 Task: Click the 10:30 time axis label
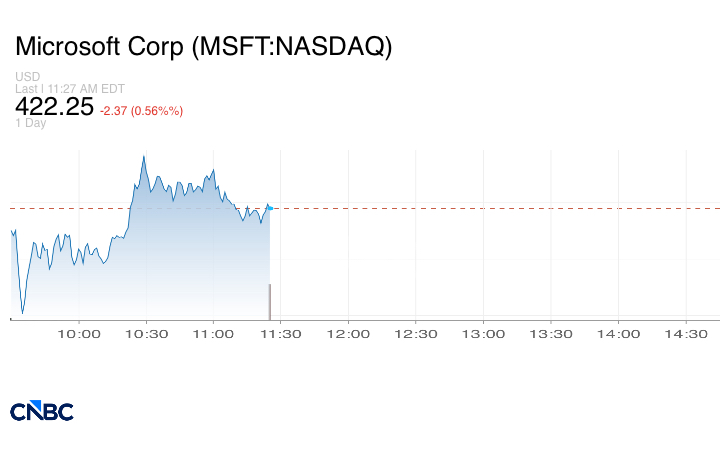click(146, 334)
